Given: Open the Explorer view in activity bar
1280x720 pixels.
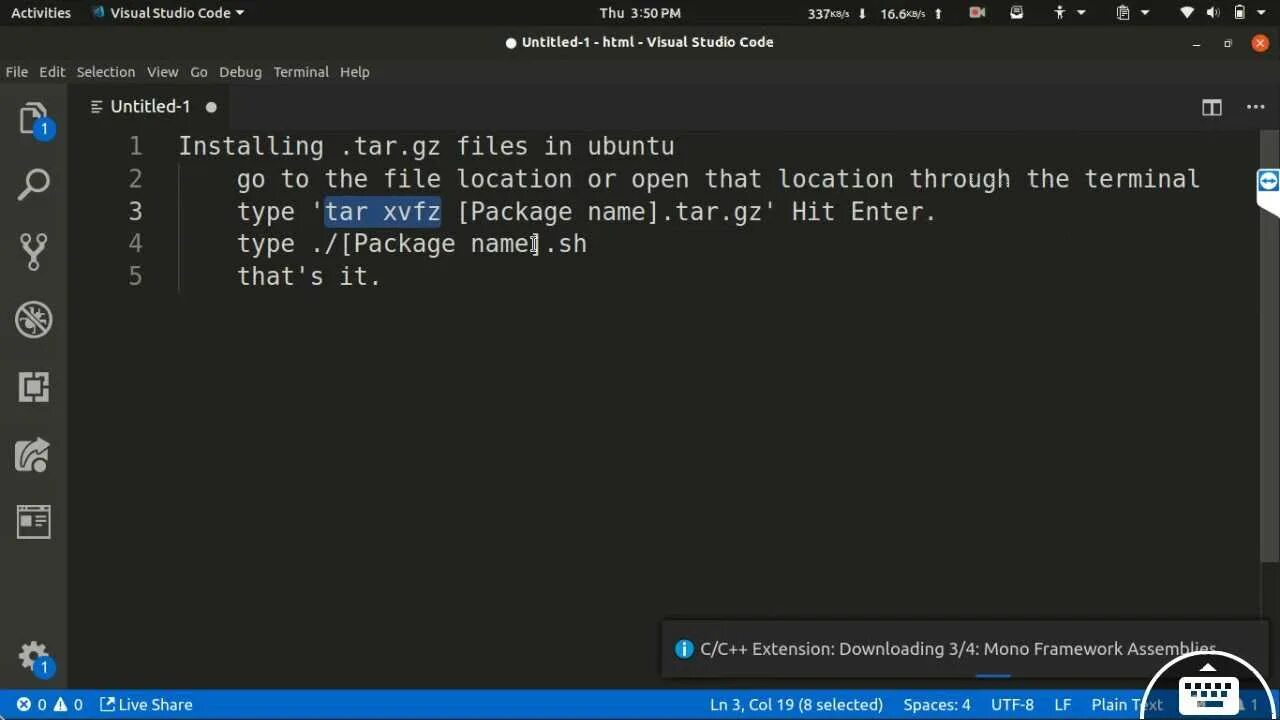Looking at the screenshot, I should pos(34,119).
